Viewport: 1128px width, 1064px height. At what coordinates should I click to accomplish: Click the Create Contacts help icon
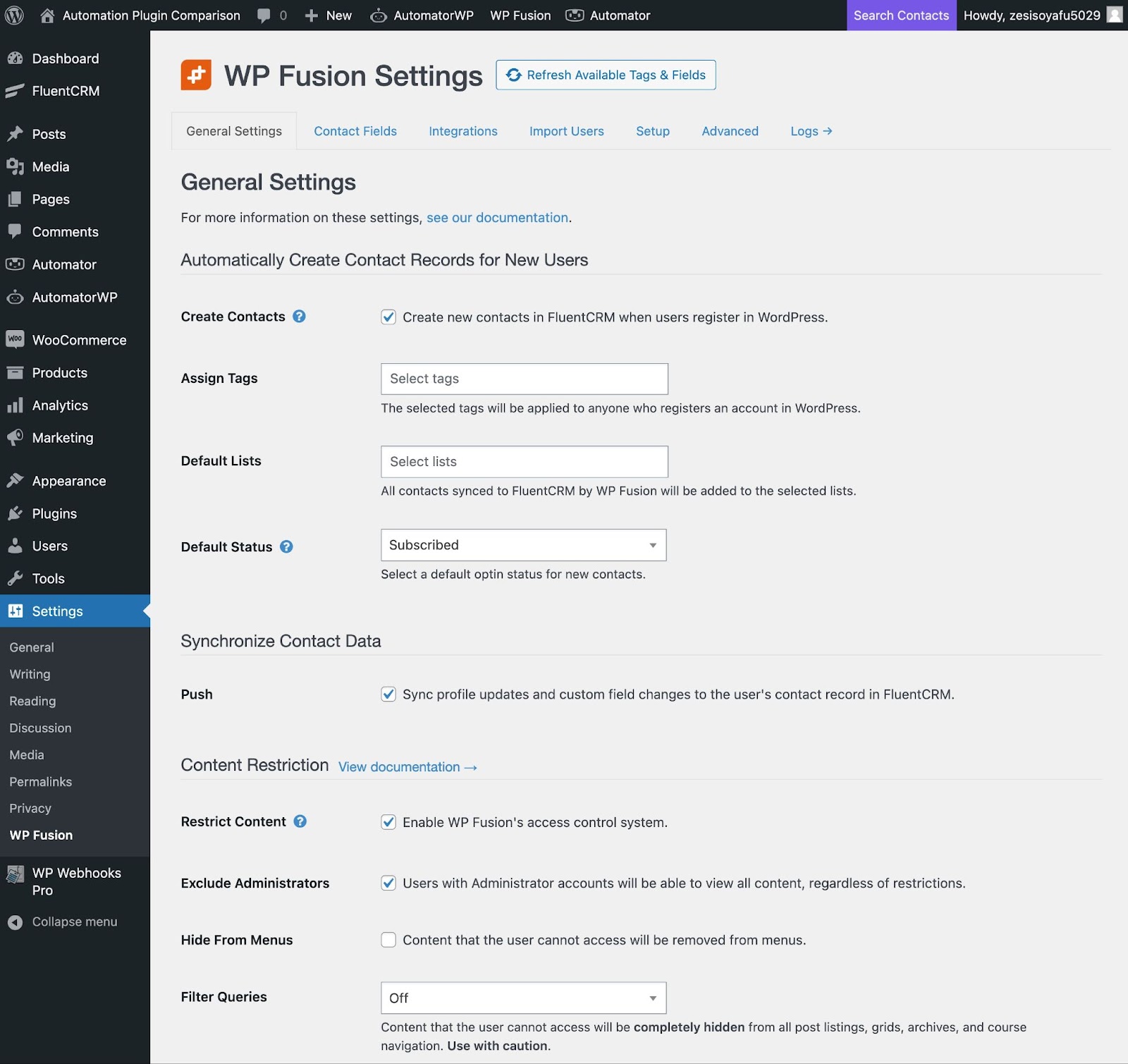(299, 317)
